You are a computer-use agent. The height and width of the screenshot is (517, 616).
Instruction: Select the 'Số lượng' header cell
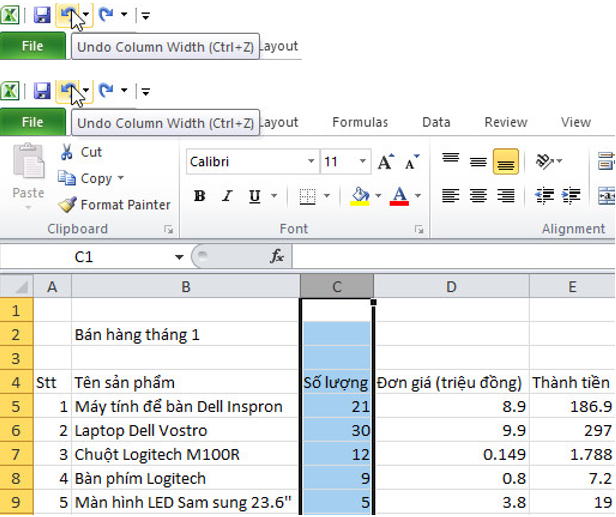coord(336,382)
